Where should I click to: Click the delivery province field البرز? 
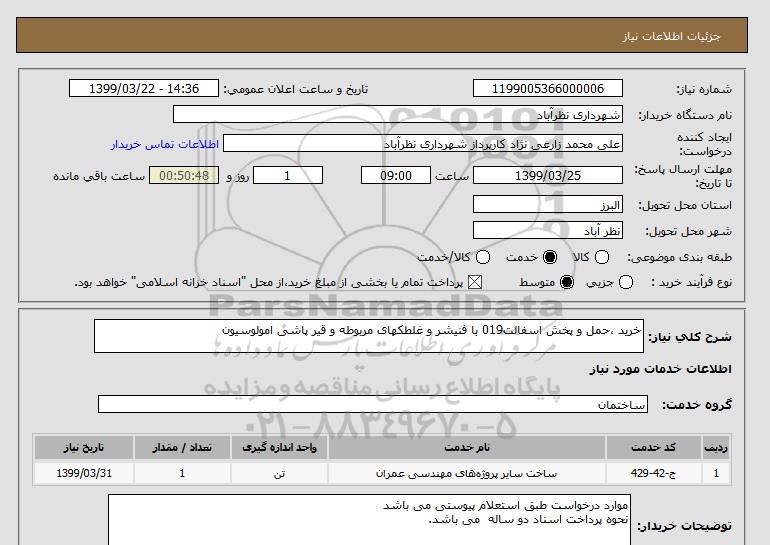(548, 204)
